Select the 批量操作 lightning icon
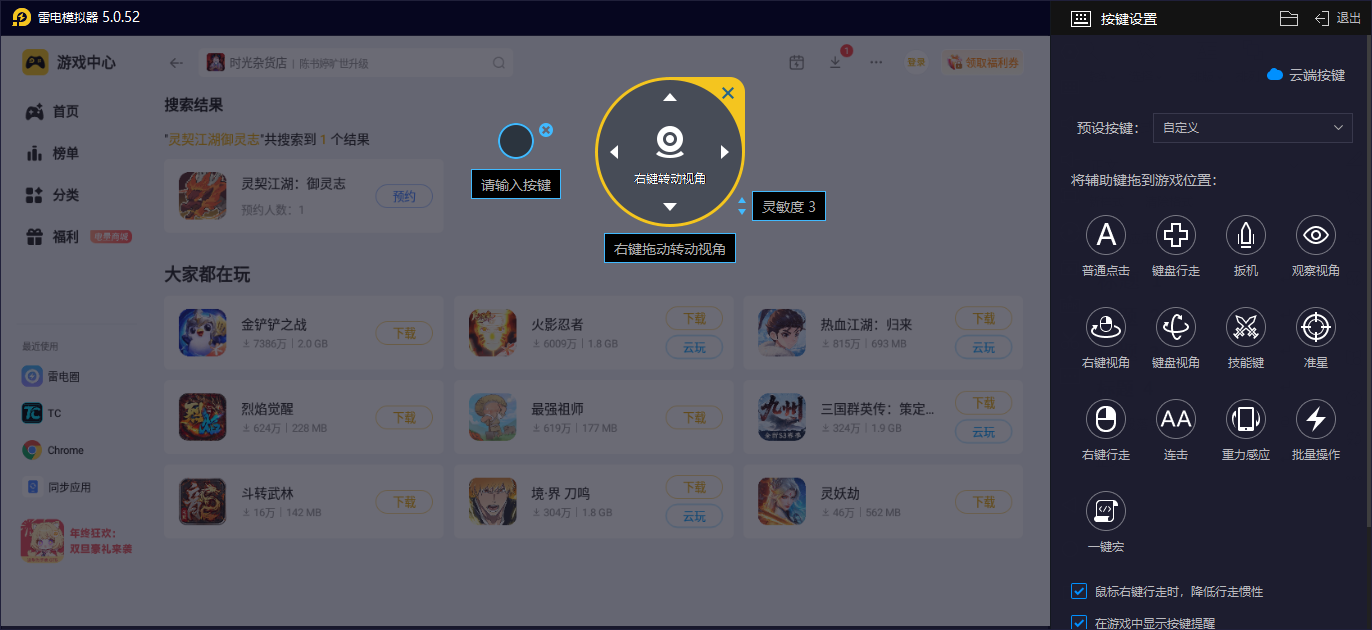The height and width of the screenshot is (630, 1372). point(1316,419)
